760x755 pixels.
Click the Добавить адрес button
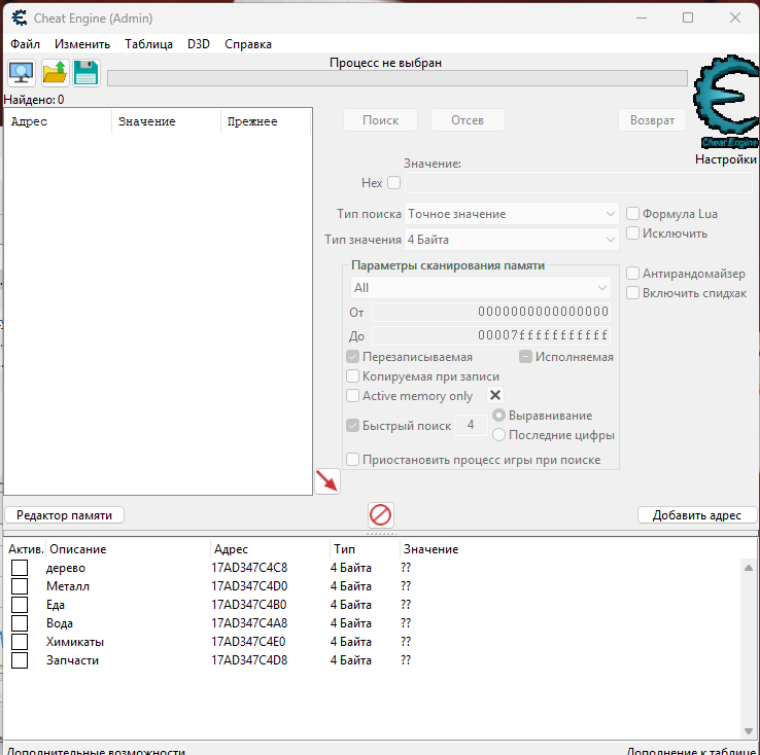697,515
